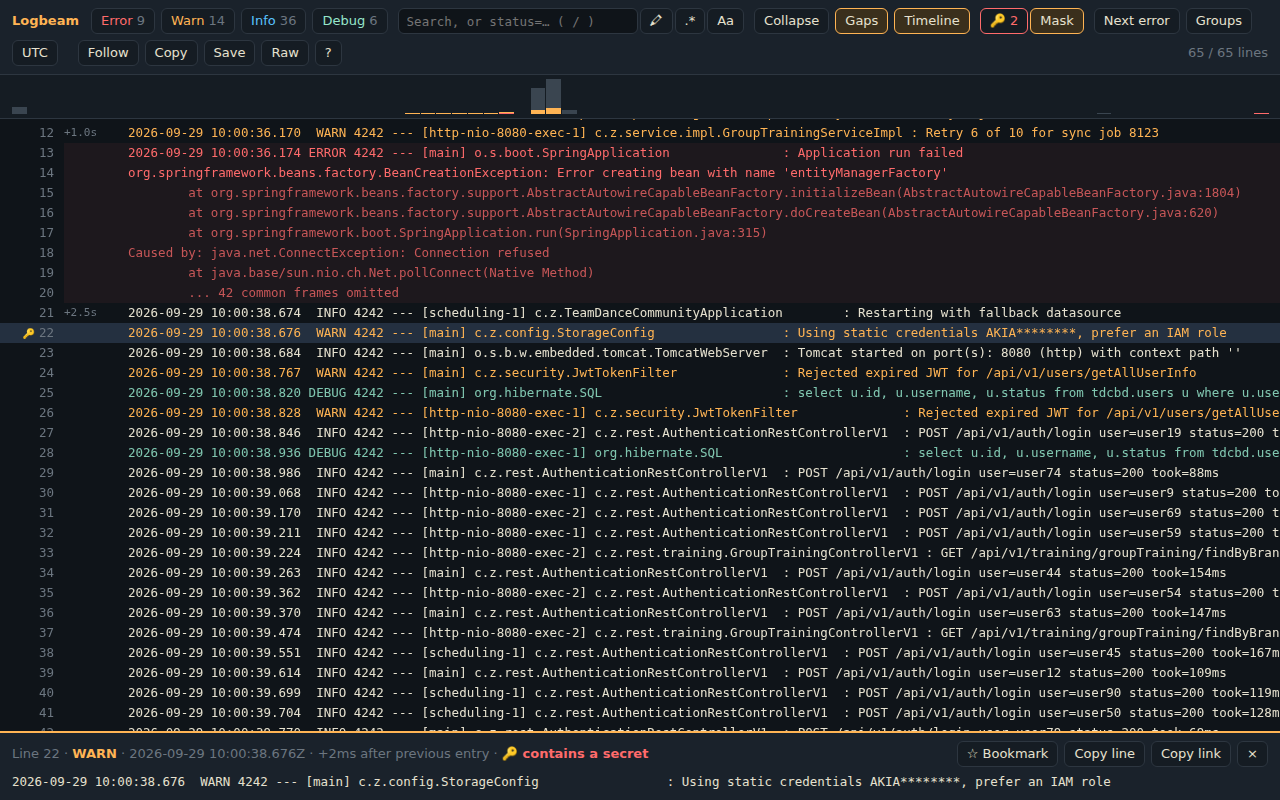Copy the visible log lines
The width and height of the screenshot is (1280, 800).
171,53
